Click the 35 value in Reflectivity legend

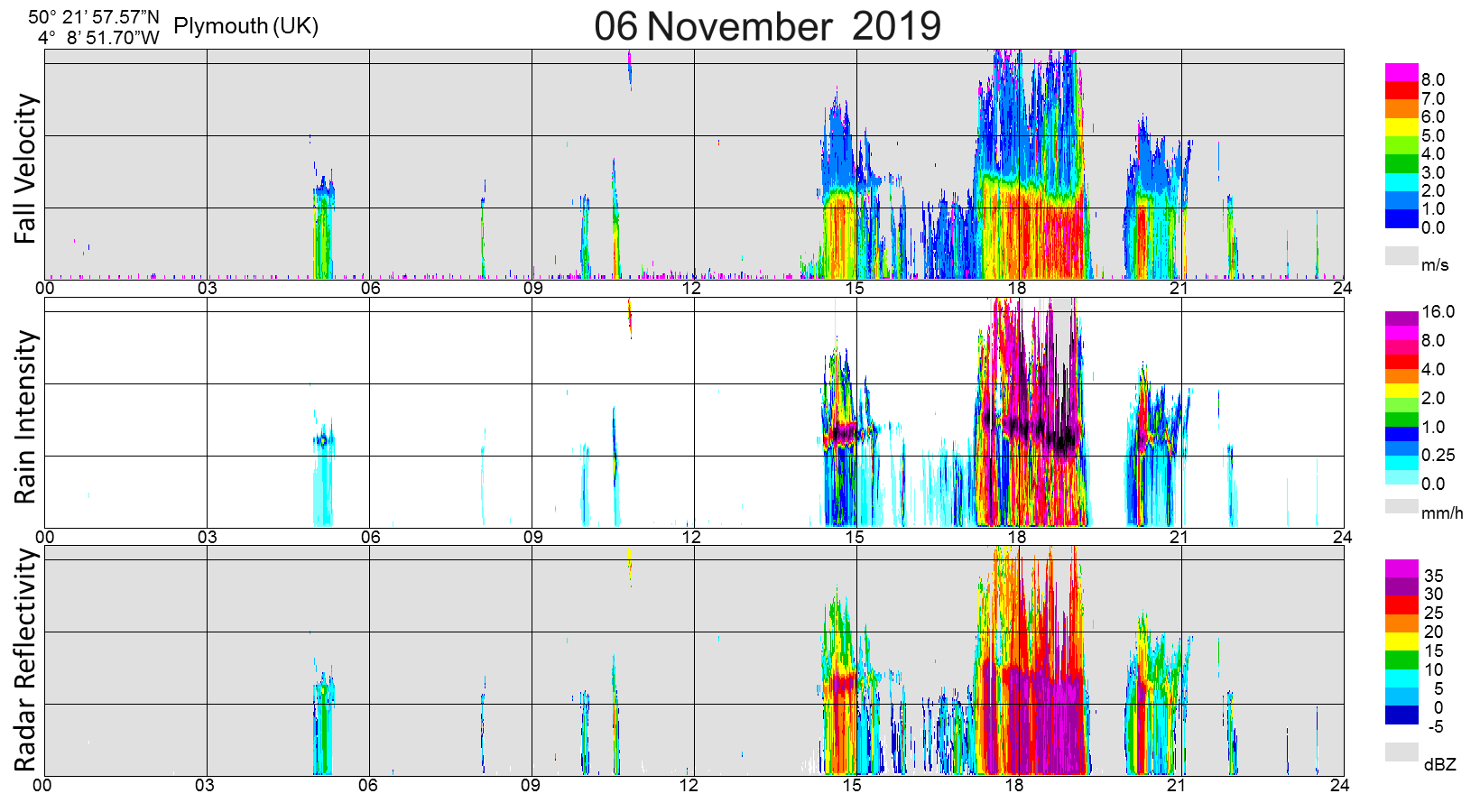[1433, 576]
